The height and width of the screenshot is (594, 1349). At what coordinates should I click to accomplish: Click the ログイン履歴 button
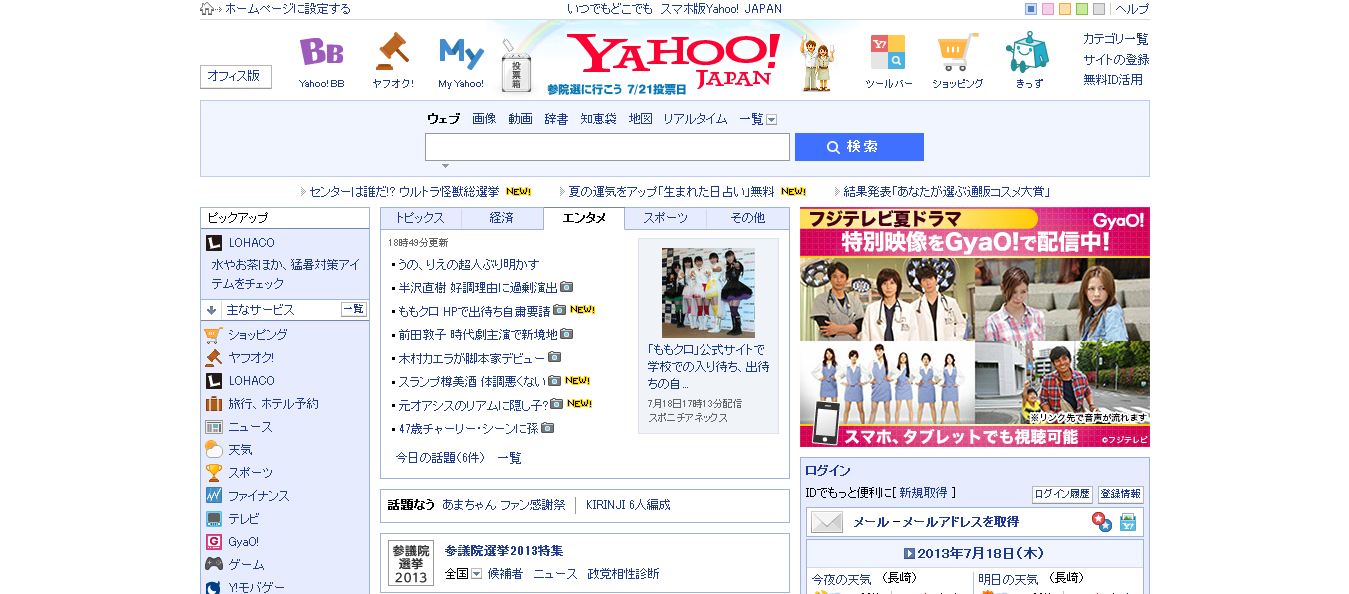point(1062,494)
